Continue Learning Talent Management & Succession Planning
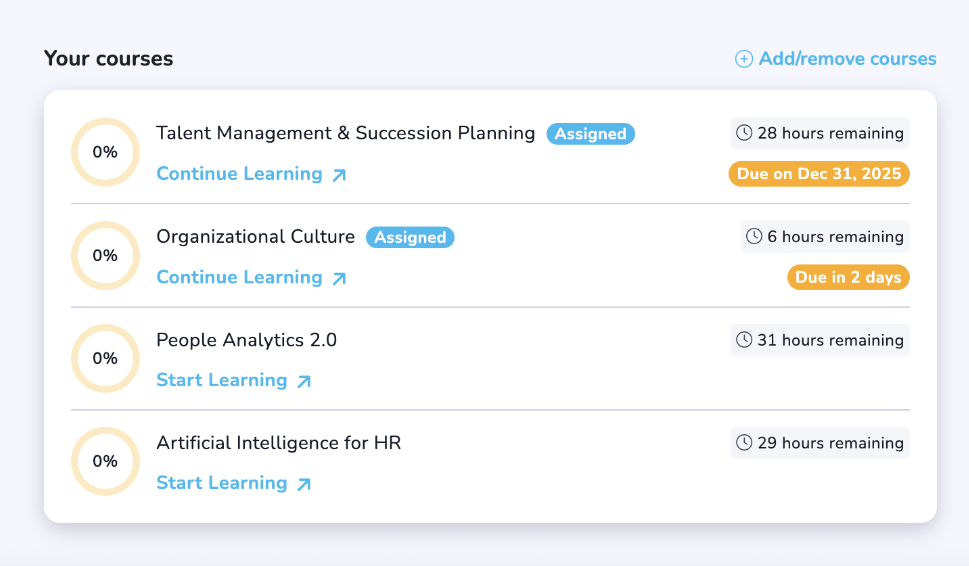 coord(239,174)
